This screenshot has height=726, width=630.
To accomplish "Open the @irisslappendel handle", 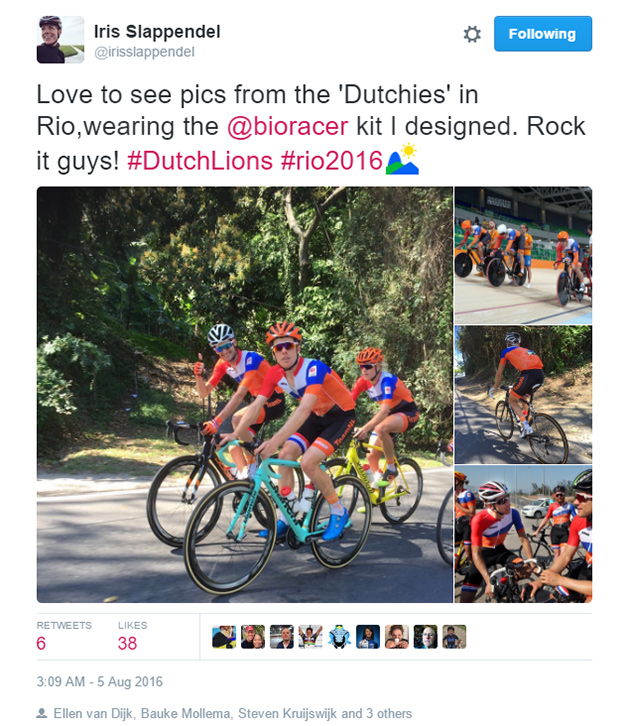I will (144, 52).
